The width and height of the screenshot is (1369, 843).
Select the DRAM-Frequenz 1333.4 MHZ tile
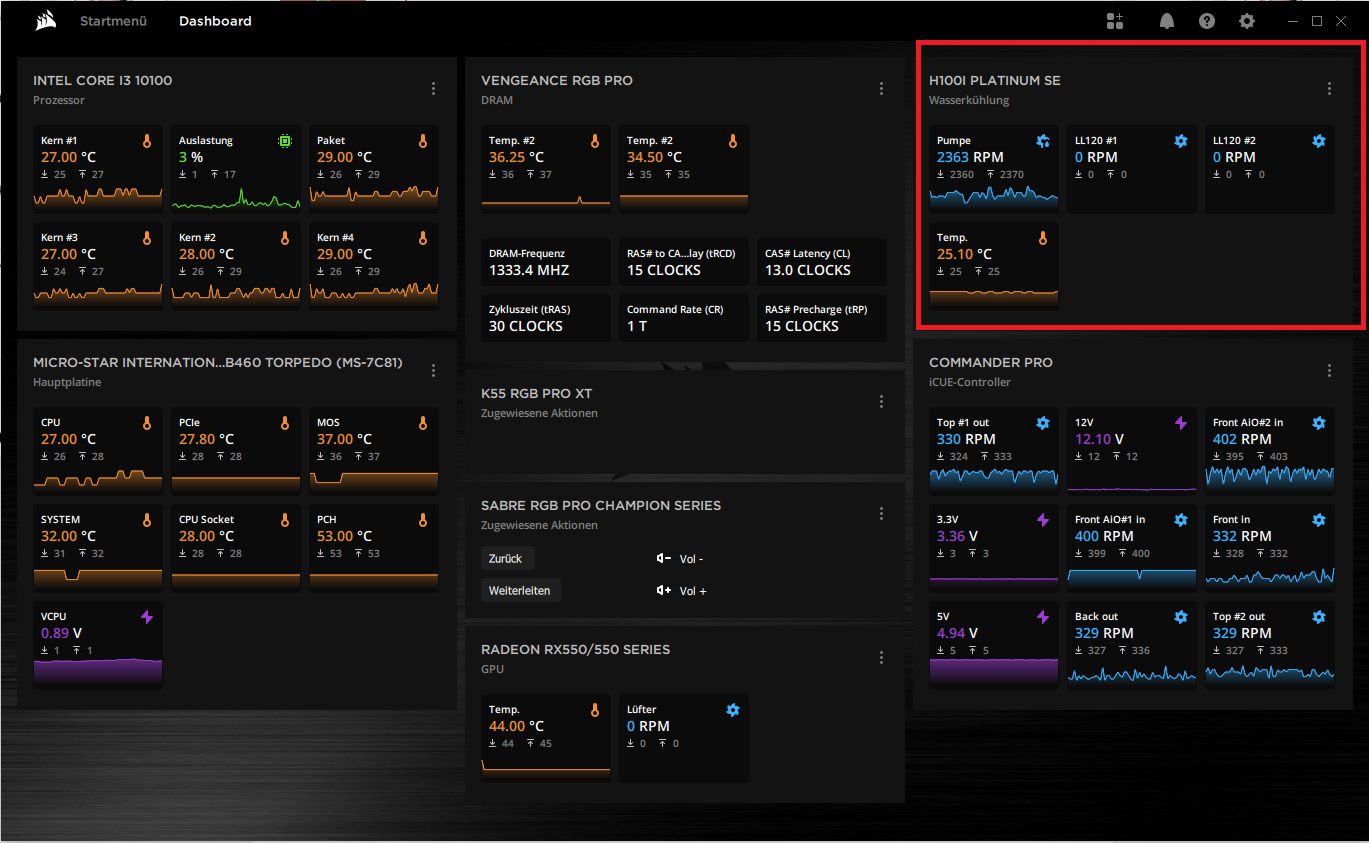pyautogui.click(x=546, y=262)
